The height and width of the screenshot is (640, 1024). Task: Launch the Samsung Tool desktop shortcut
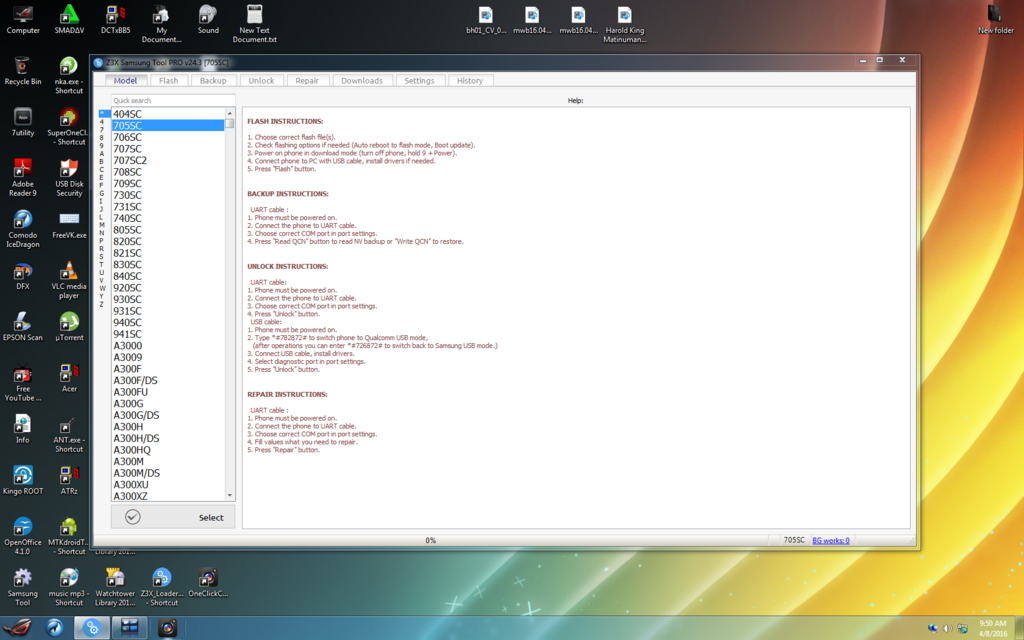(22, 579)
